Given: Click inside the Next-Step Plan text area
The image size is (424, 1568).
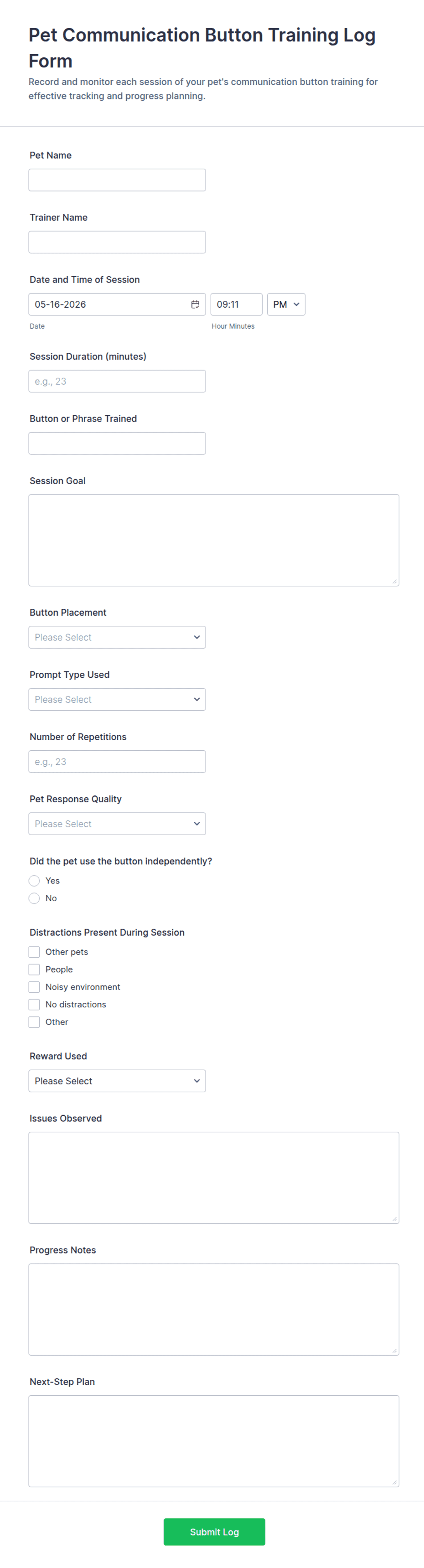Looking at the screenshot, I should [x=214, y=1441].
